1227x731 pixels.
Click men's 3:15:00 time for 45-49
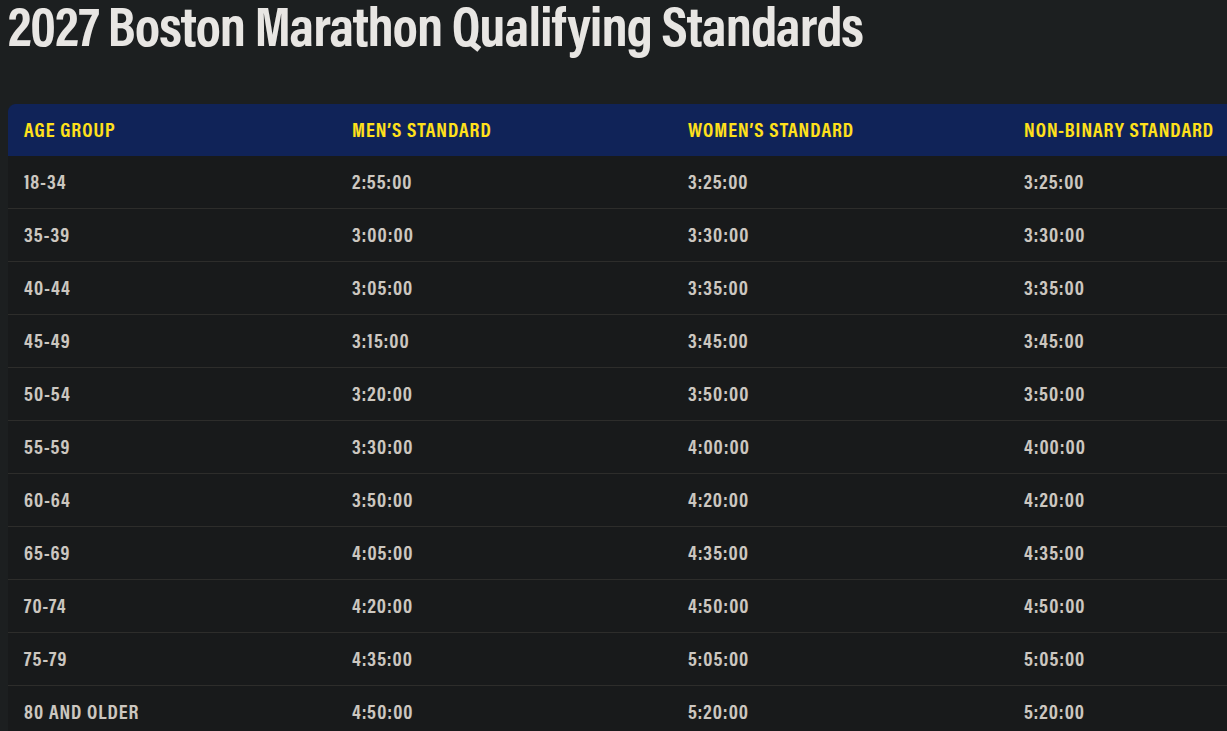click(x=380, y=342)
